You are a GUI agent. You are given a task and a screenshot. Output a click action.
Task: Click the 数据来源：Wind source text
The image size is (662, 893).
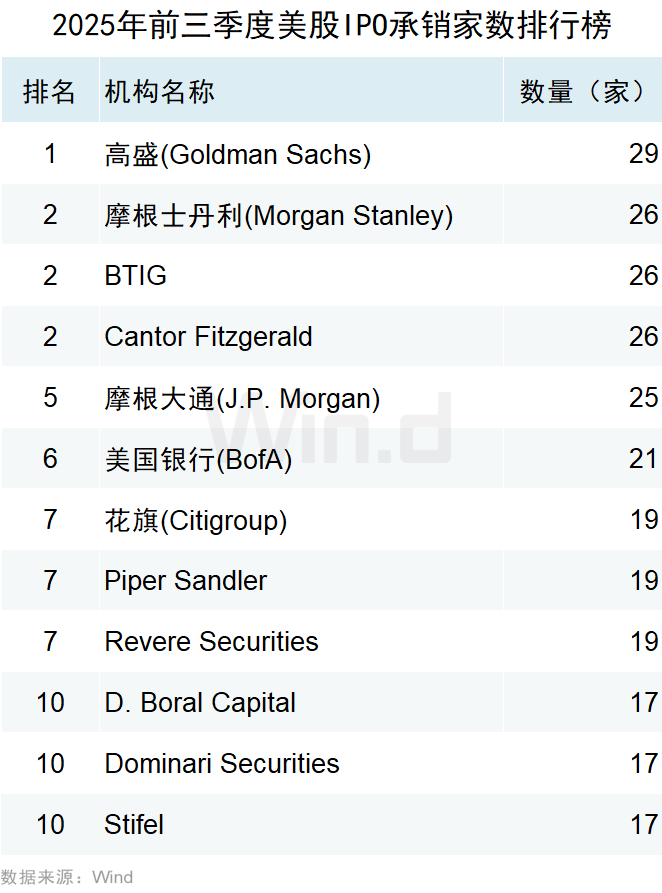tap(67, 877)
